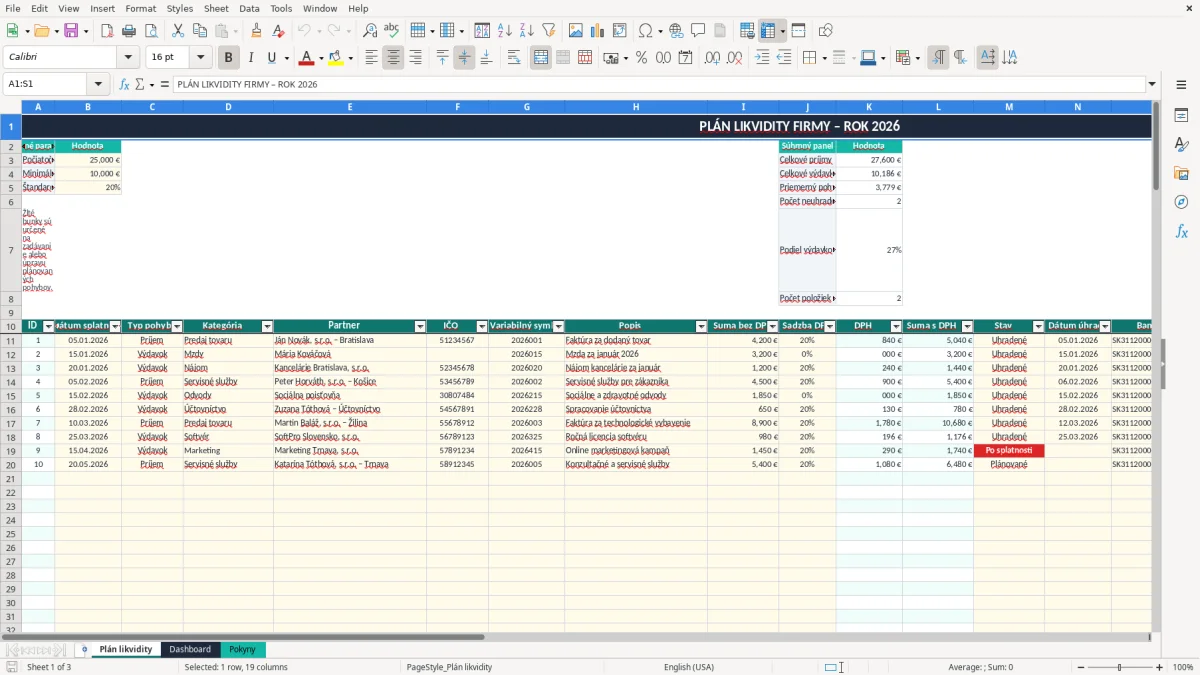Viewport: 1200px width, 675px height.
Task: Click the formula input line
Action: pos(660,84)
